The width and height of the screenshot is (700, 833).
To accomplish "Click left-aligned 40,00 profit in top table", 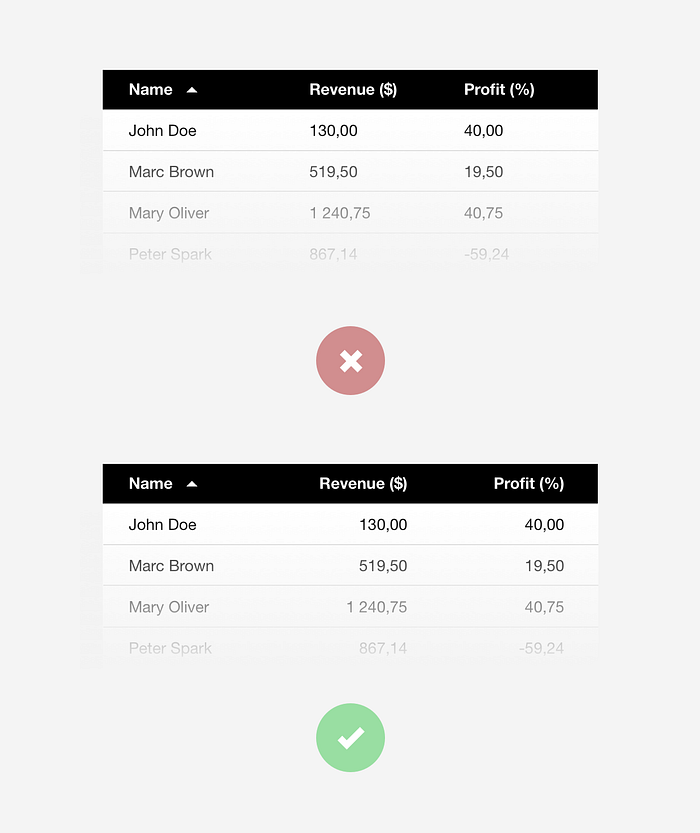I will click(483, 131).
